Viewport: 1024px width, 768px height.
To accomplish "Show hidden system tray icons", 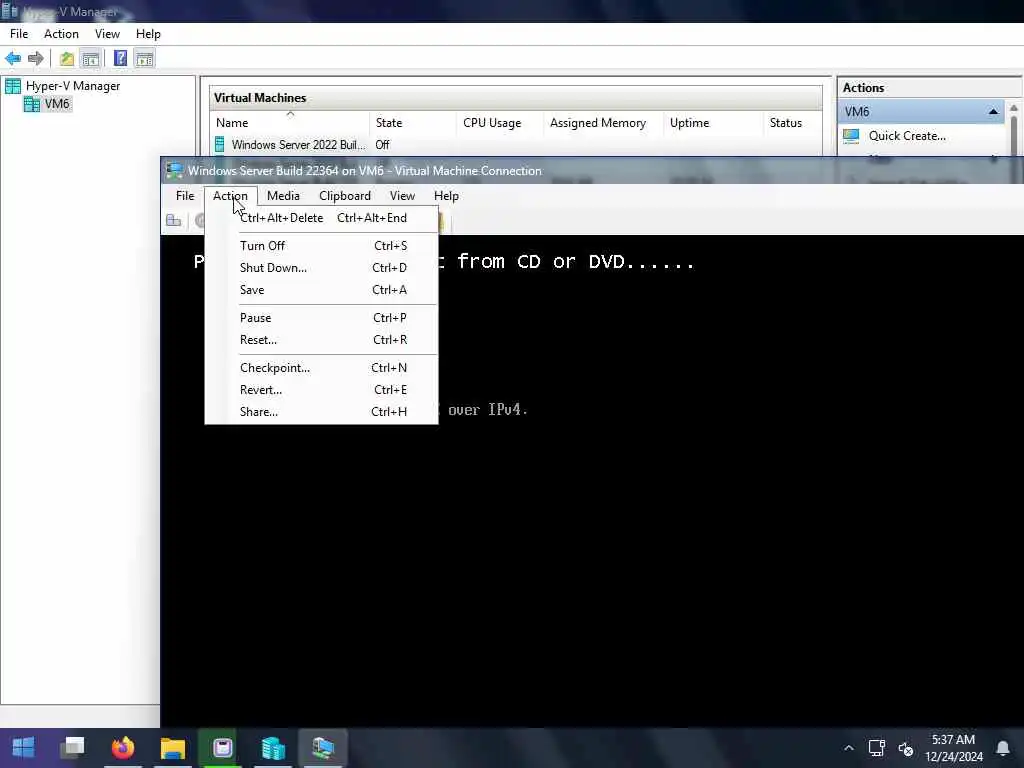I will tap(849, 748).
